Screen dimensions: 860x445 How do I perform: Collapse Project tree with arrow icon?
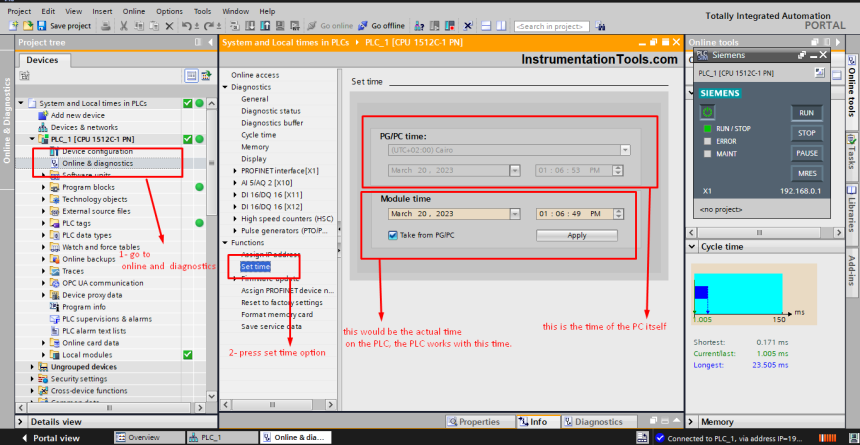[x=210, y=42]
